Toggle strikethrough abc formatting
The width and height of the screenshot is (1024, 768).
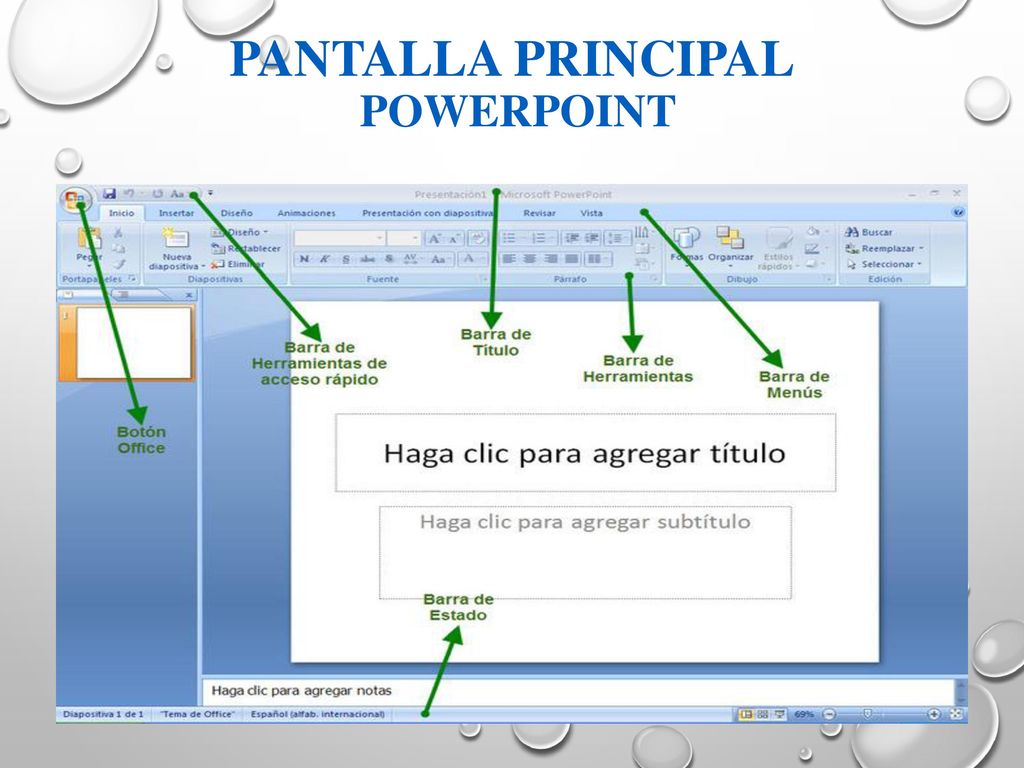368,259
